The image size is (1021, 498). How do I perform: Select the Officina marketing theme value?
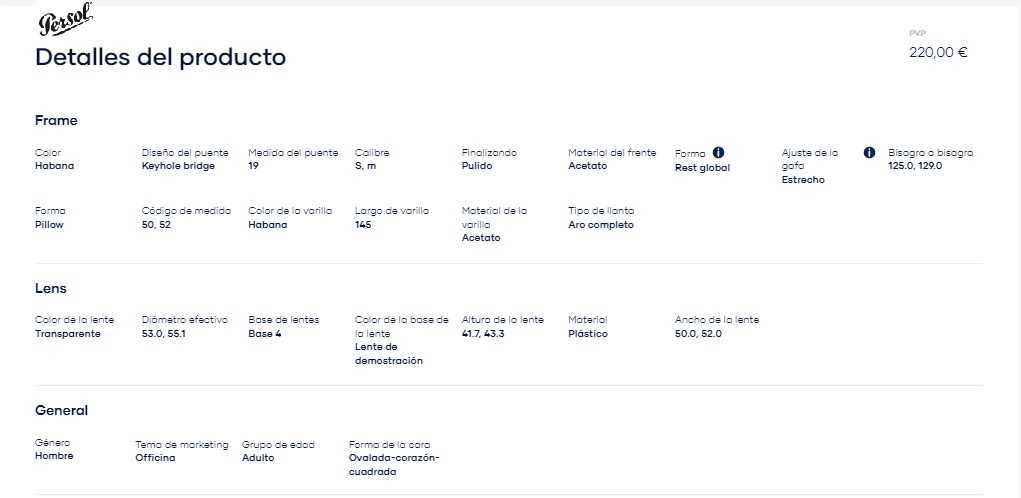pyautogui.click(x=155, y=458)
